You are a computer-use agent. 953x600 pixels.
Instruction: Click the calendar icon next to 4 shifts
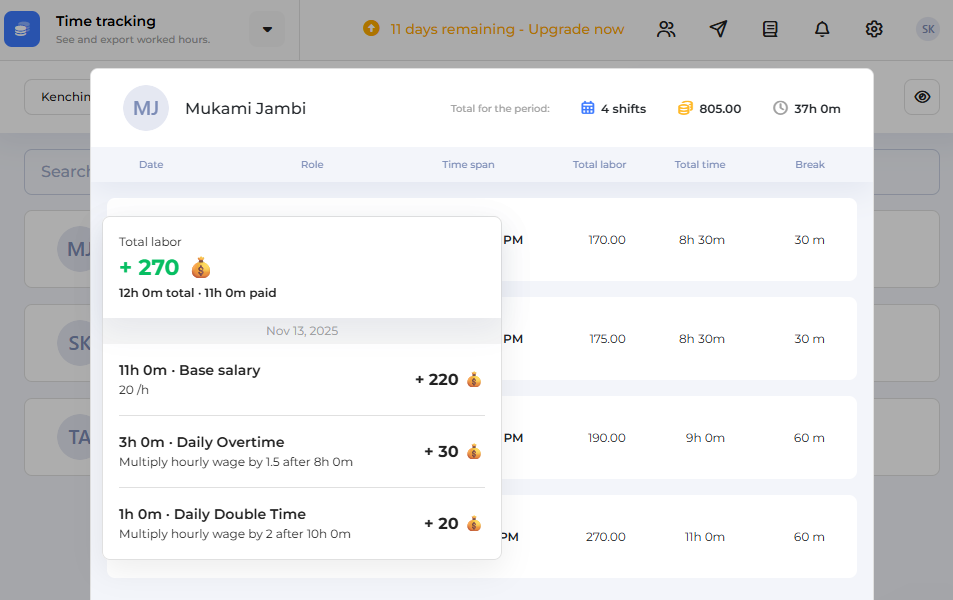[x=585, y=108]
